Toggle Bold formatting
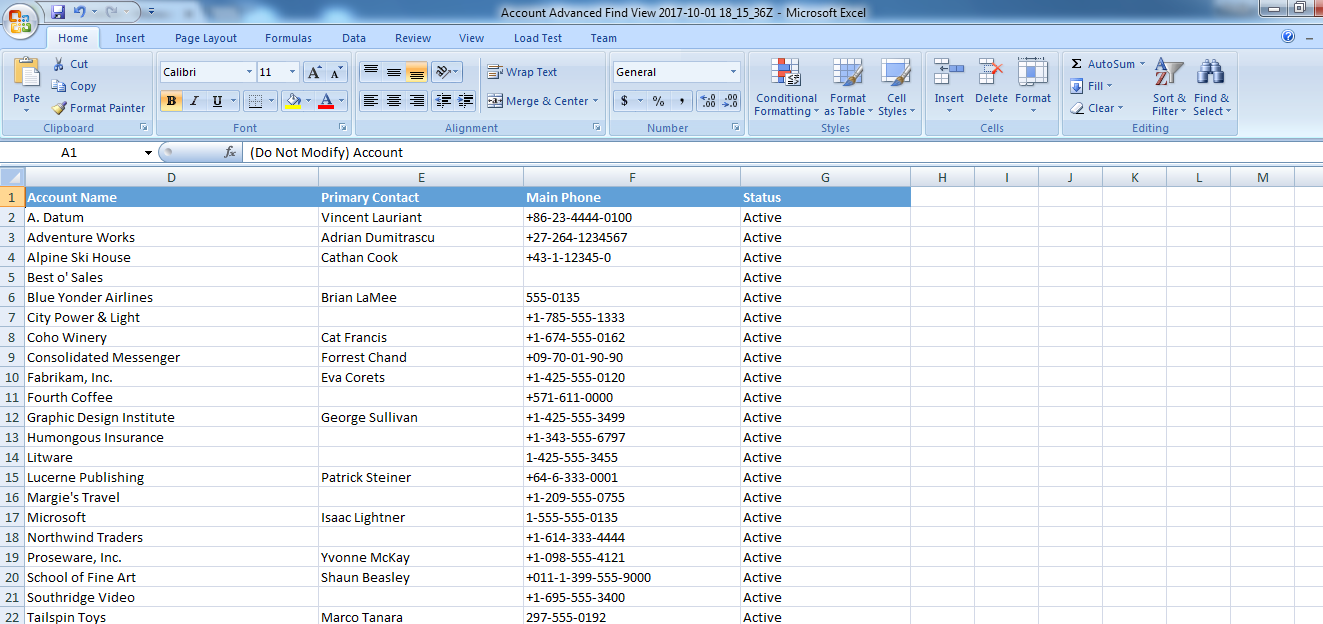Screen dimensions: 1323x624 click(171, 101)
